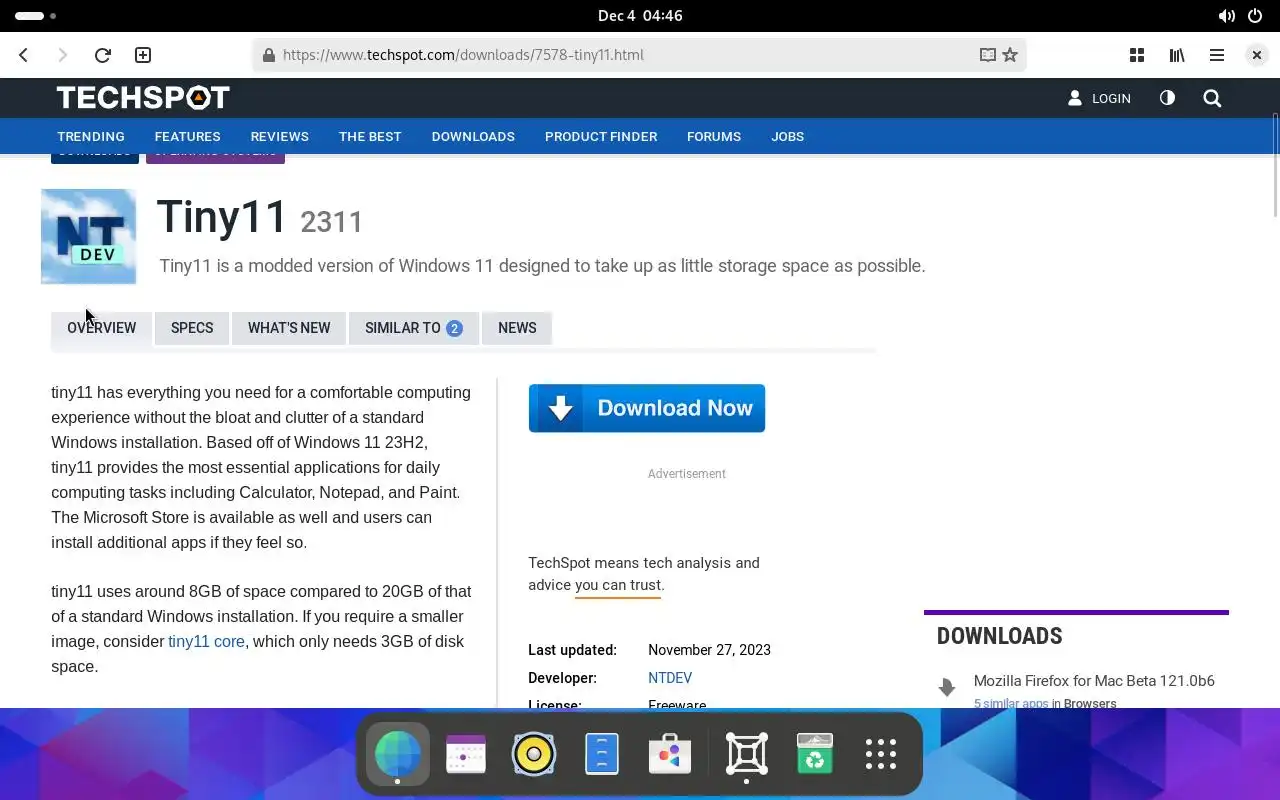
Task: Open the 5 similar apps link
Action: click(x=1011, y=703)
